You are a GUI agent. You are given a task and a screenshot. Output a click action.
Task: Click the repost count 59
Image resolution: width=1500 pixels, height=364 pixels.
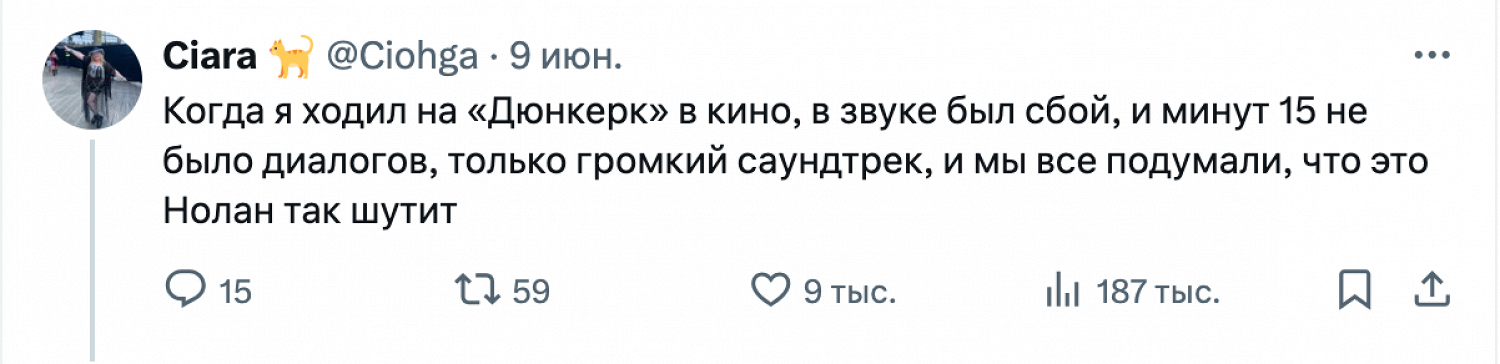(x=532, y=292)
